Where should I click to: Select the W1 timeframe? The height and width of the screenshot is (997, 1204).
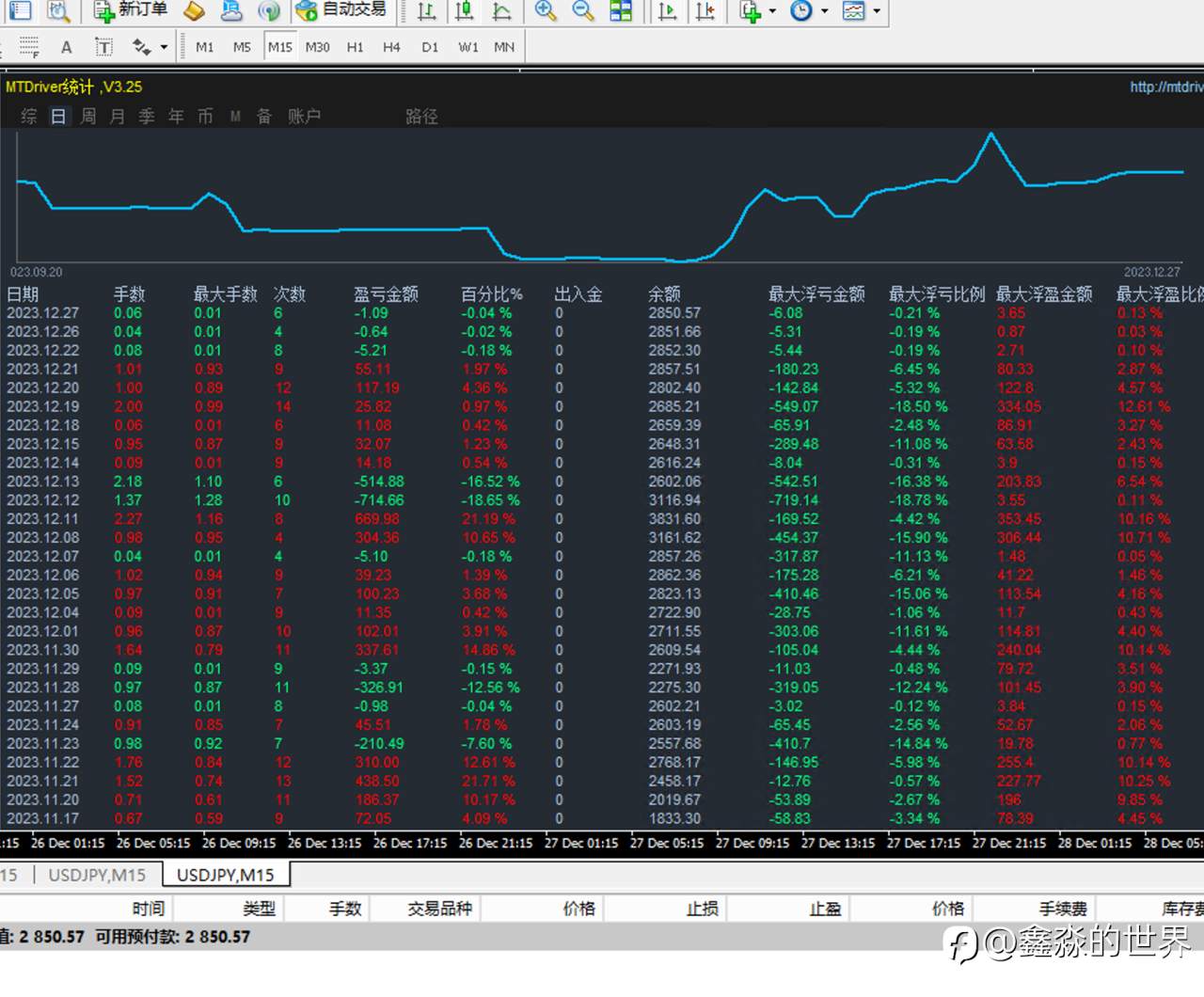(x=467, y=47)
